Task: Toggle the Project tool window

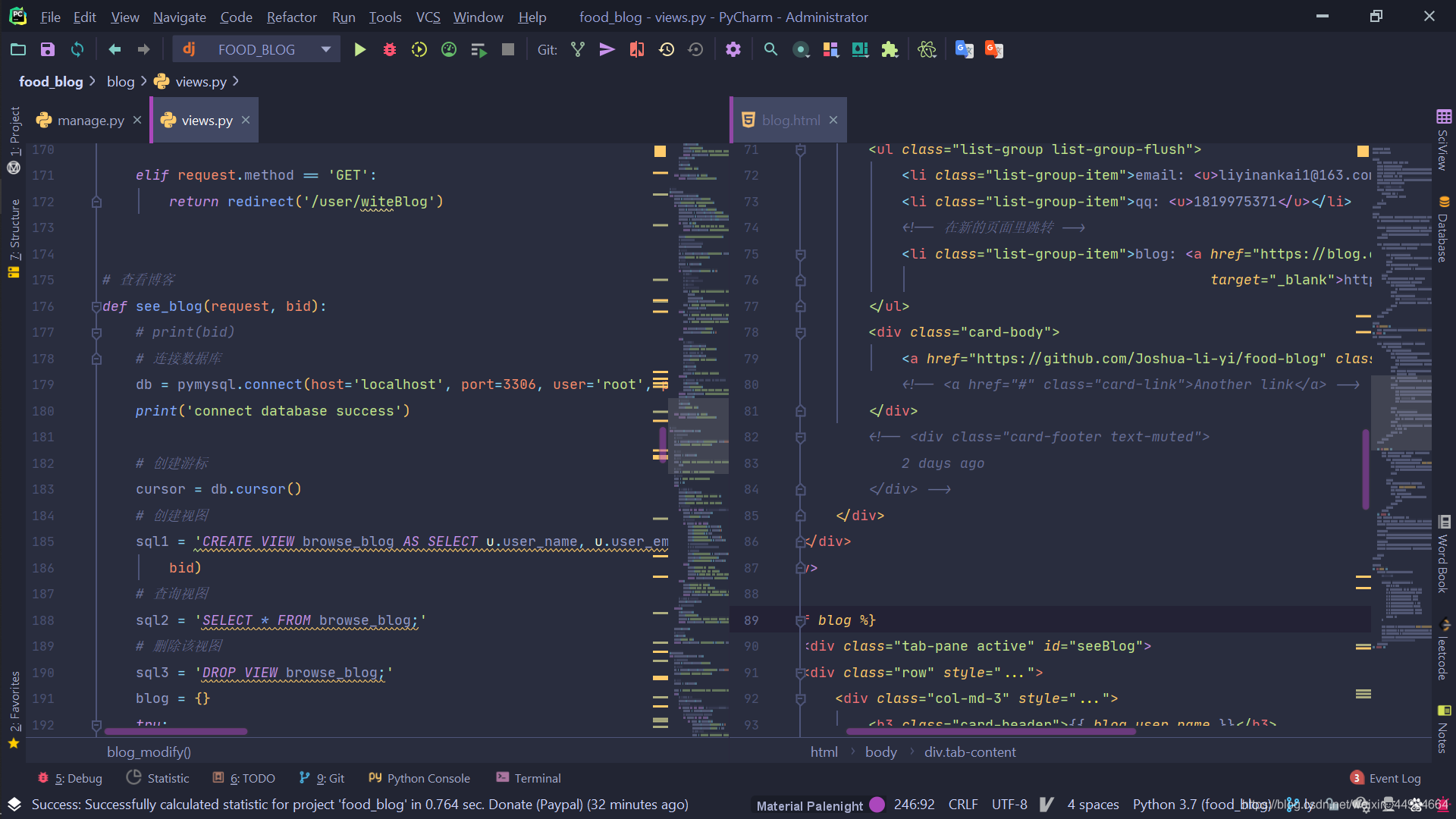Action: click(x=14, y=130)
